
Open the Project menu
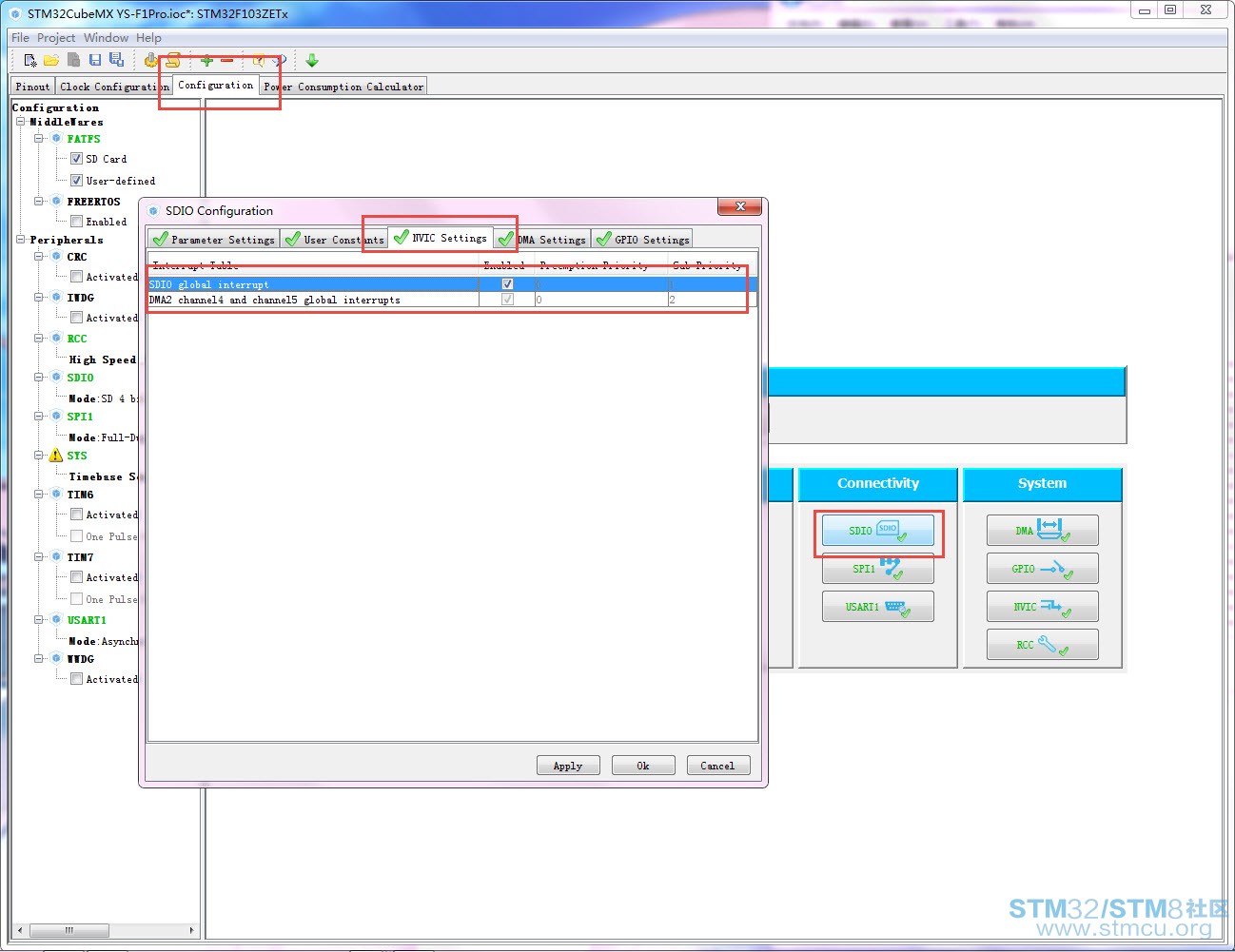coord(56,38)
